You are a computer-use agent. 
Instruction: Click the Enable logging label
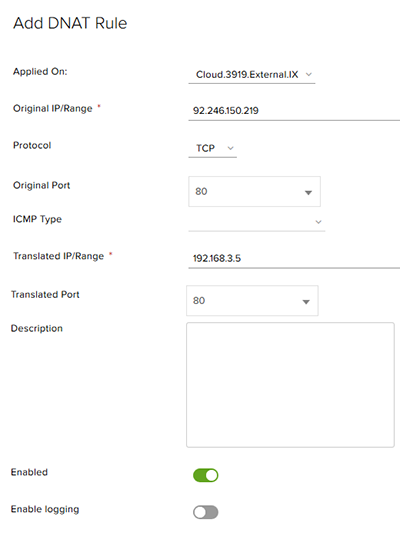tap(45, 509)
